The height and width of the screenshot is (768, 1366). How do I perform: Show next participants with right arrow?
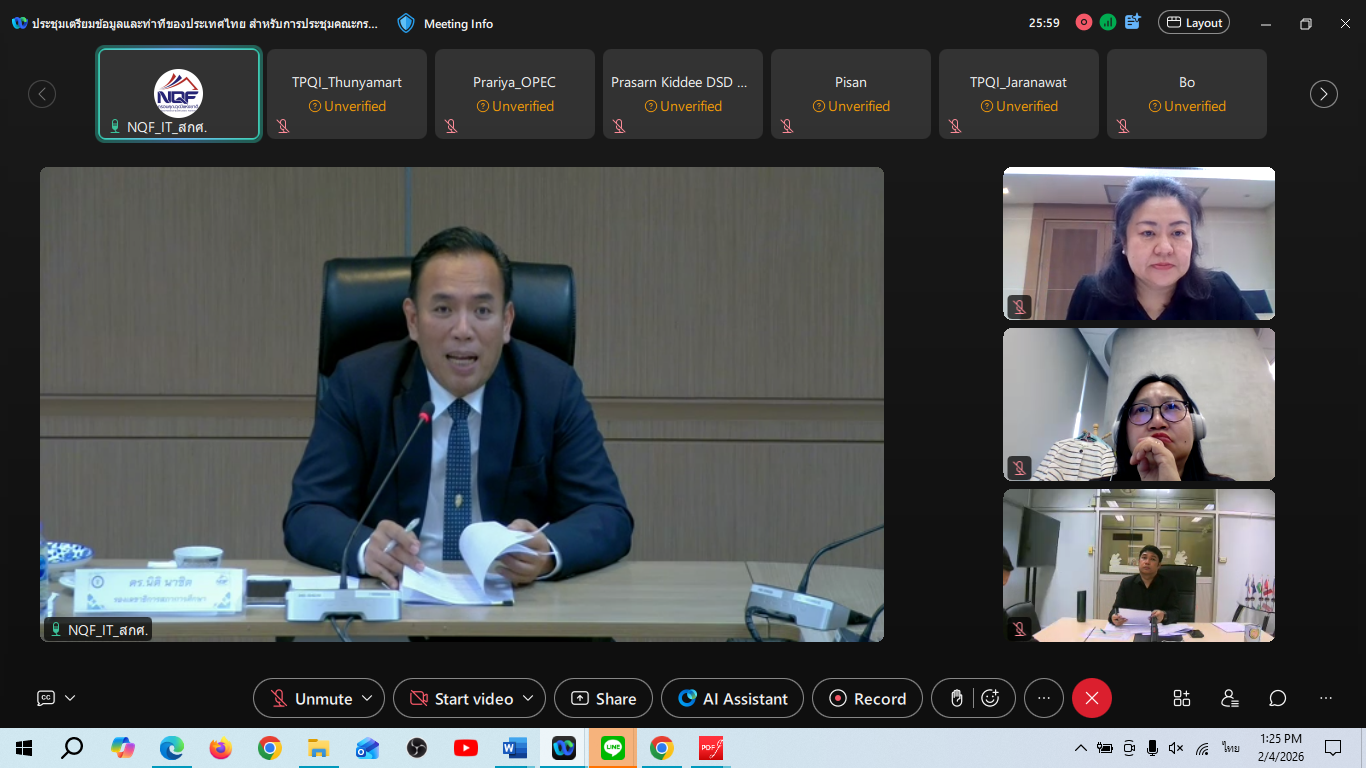pos(1324,94)
